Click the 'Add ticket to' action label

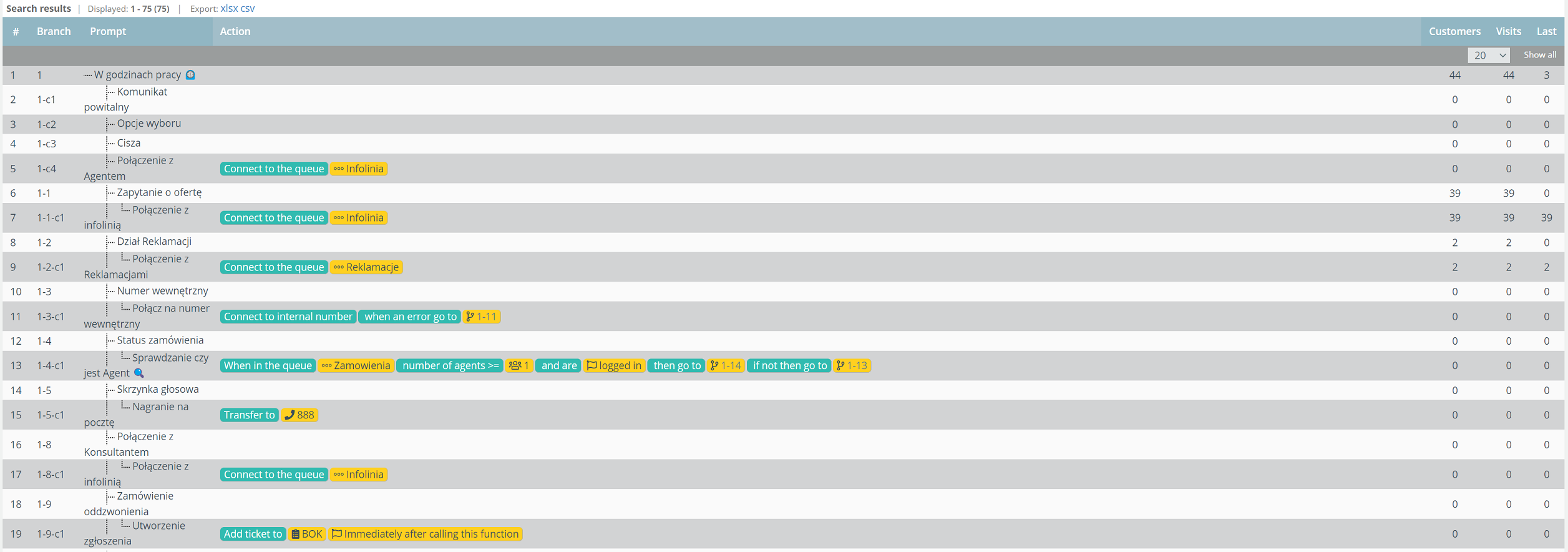point(253,534)
